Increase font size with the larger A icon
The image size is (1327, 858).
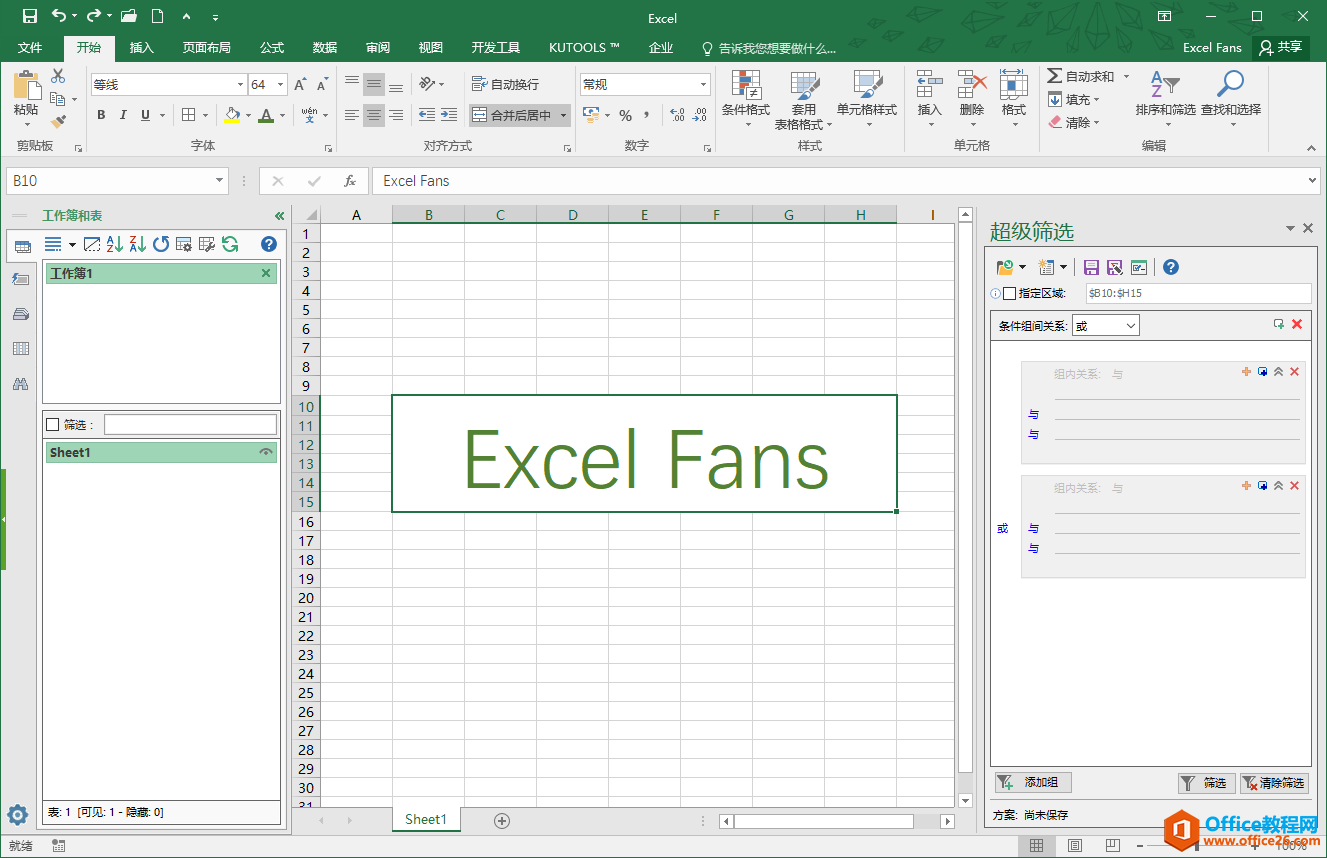click(x=300, y=85)
